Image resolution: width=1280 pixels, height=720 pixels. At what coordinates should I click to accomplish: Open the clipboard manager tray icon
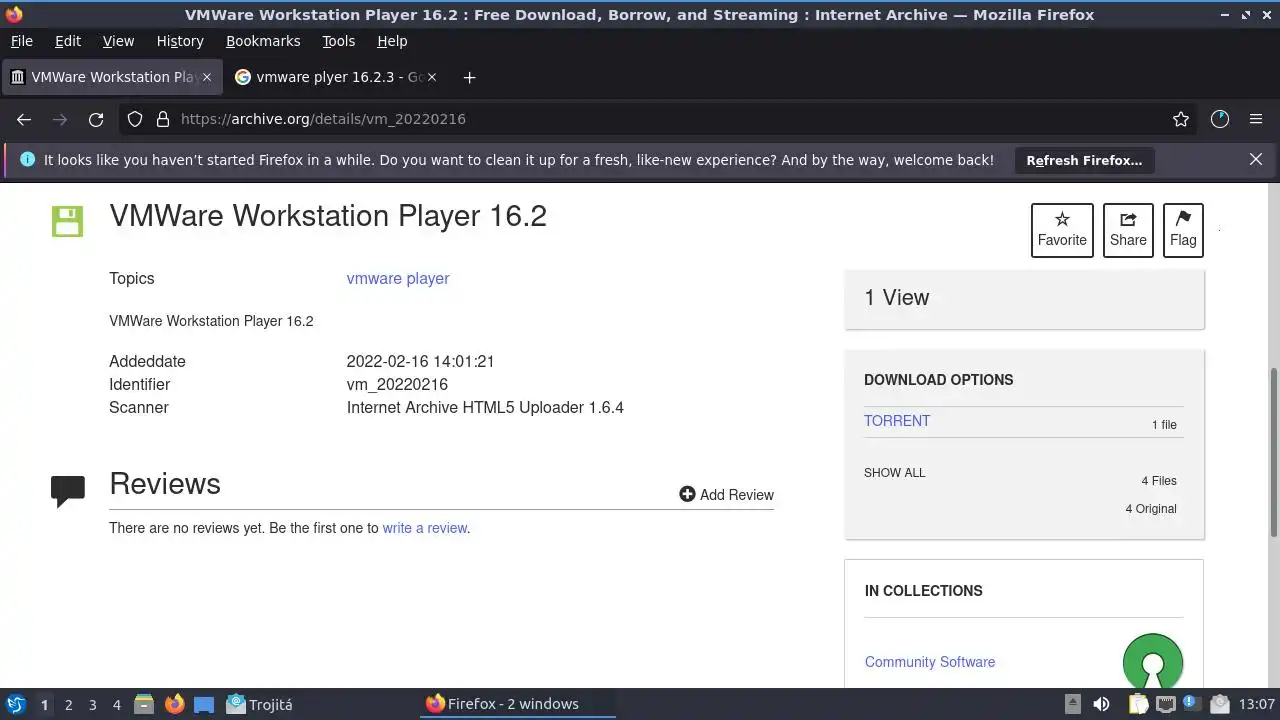(1139, 704)
